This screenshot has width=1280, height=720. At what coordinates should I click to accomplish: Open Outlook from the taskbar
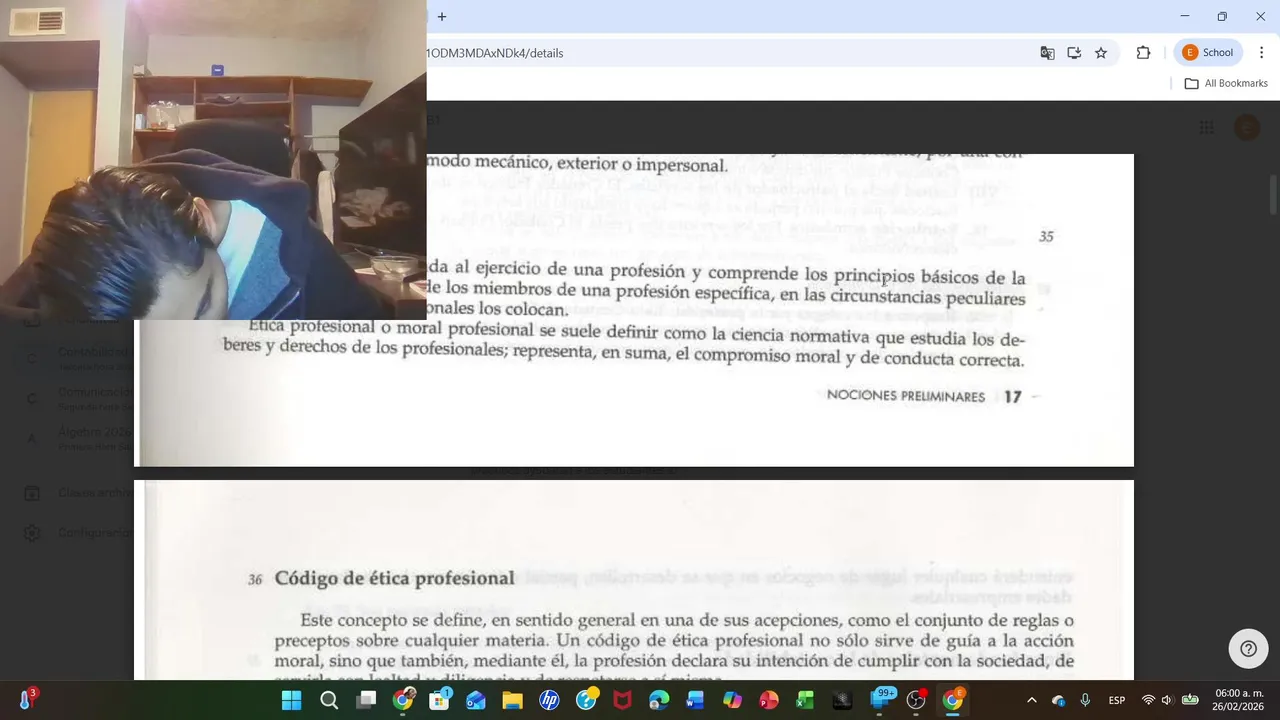476,700
